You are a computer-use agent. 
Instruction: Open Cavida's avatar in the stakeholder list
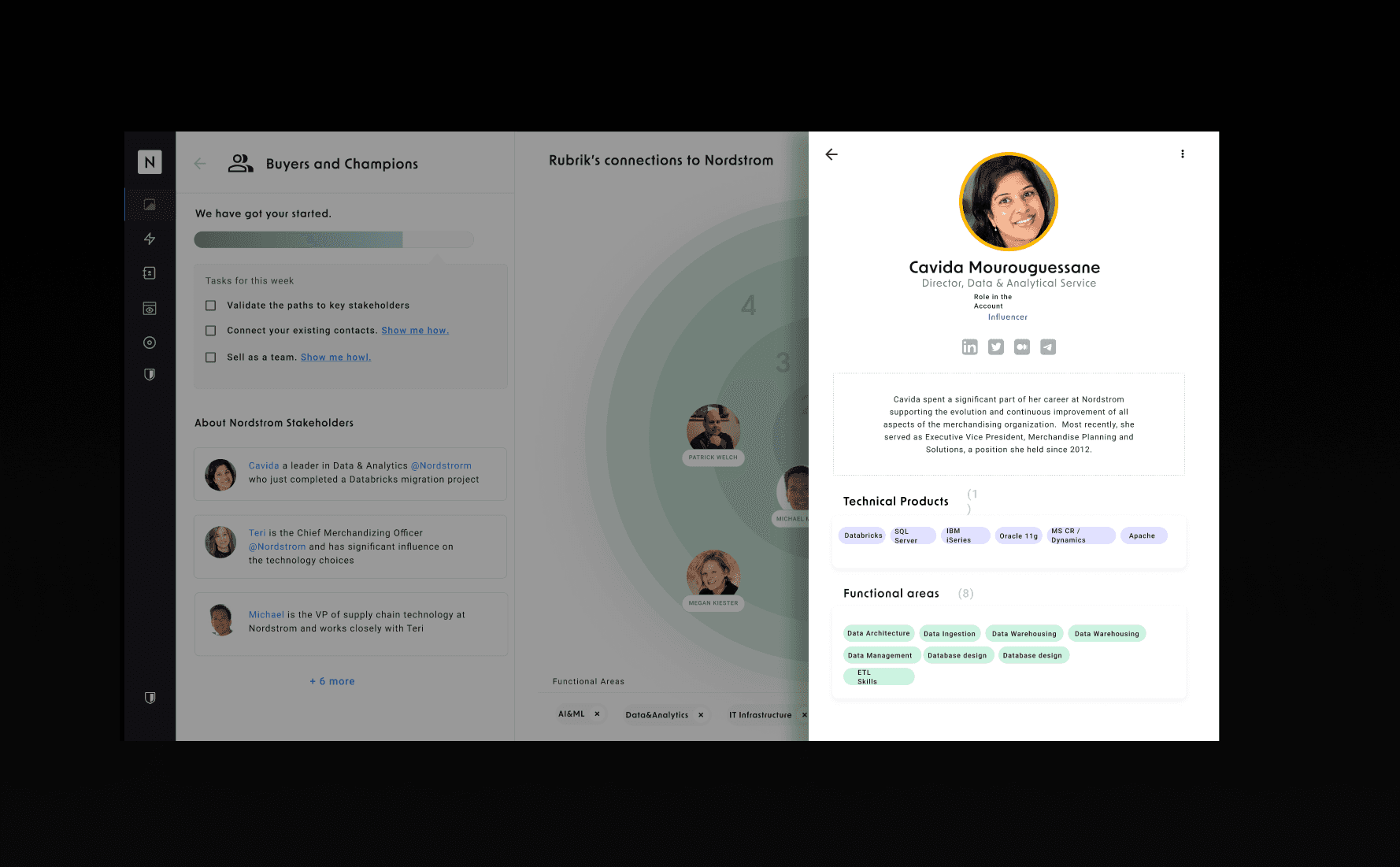(220, 475)
